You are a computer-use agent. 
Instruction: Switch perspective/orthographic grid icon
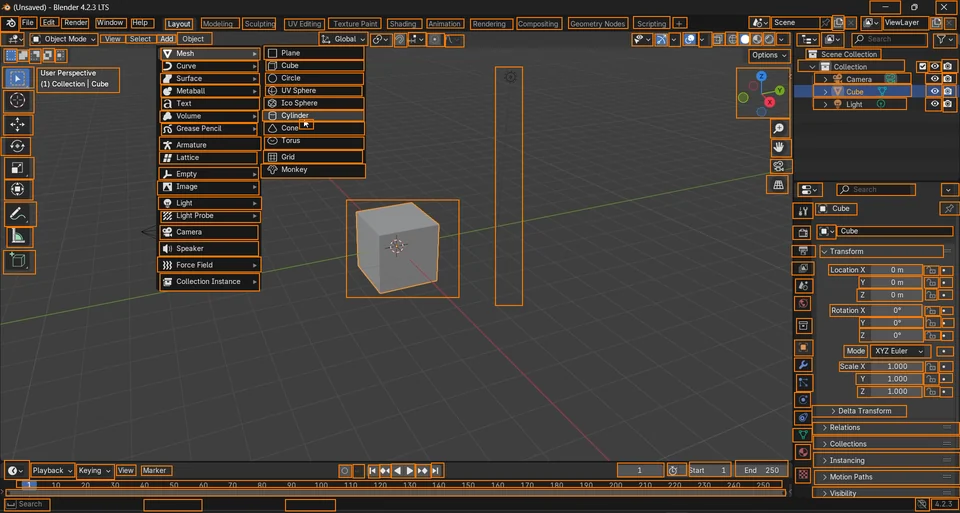tap(779, 184)
